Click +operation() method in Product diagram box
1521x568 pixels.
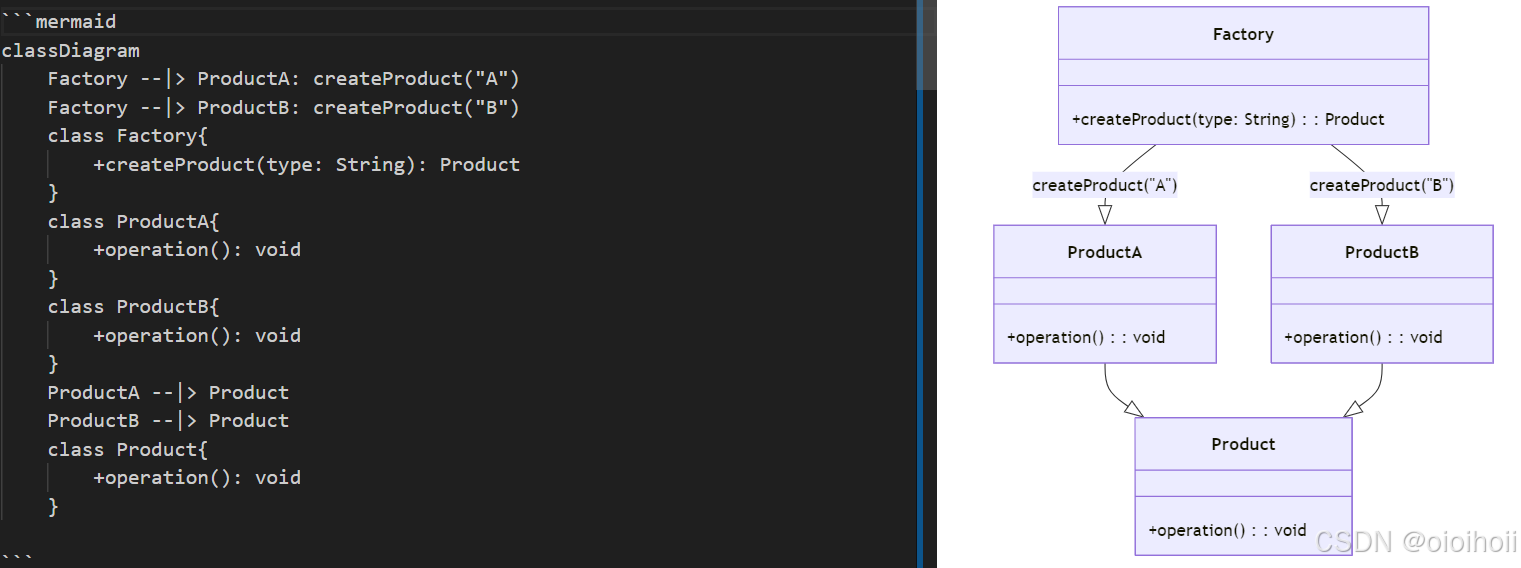point(1227,530)
